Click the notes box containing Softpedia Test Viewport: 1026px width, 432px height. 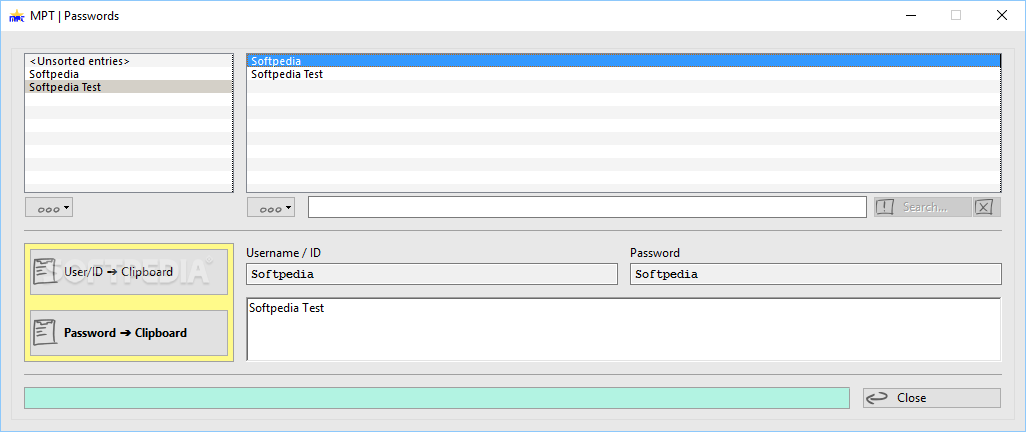point(624,329)
